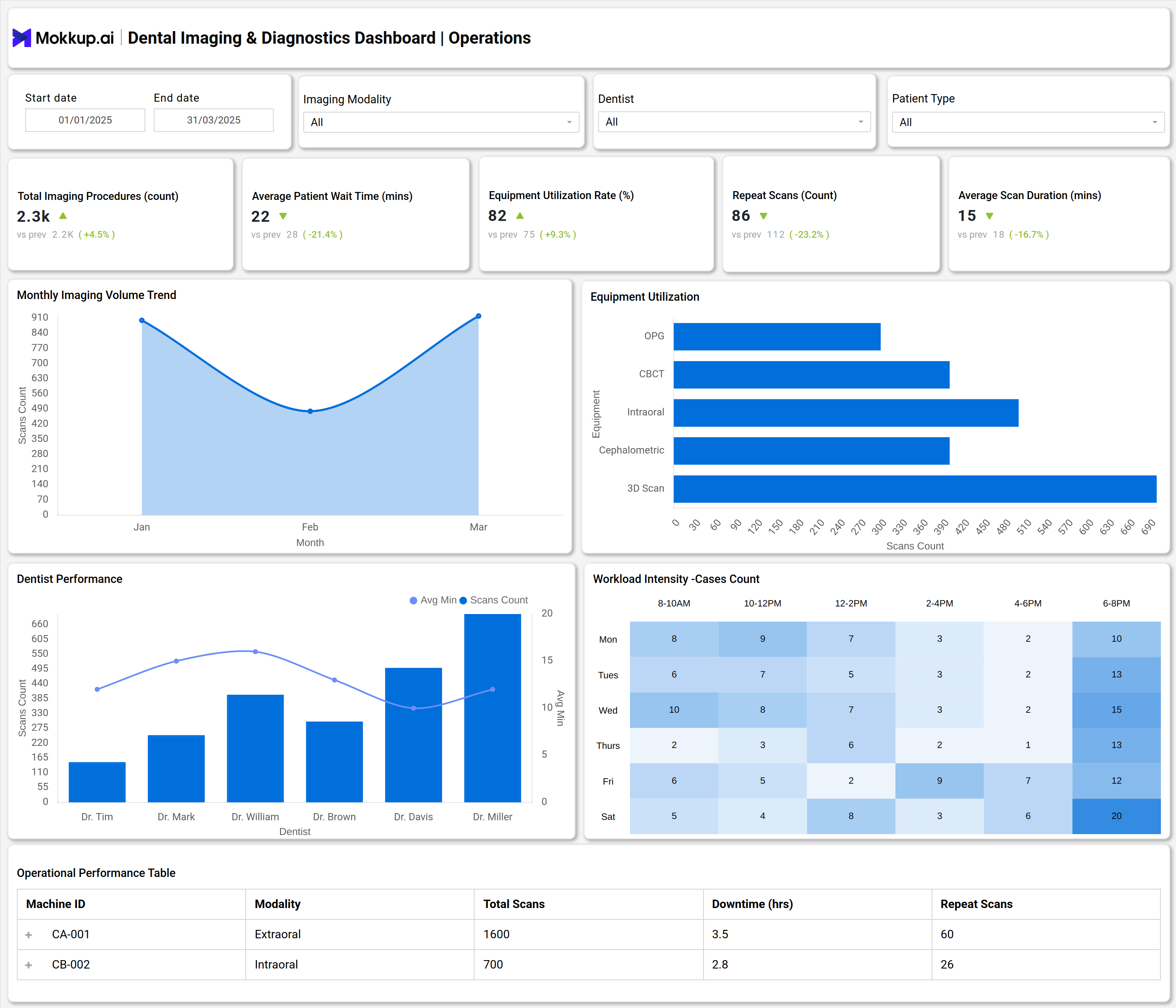Click the 2.3k total procedures value
The width and height of the screenshot is (1176, 1008).
pyautogui.click(x=34, y=216)
